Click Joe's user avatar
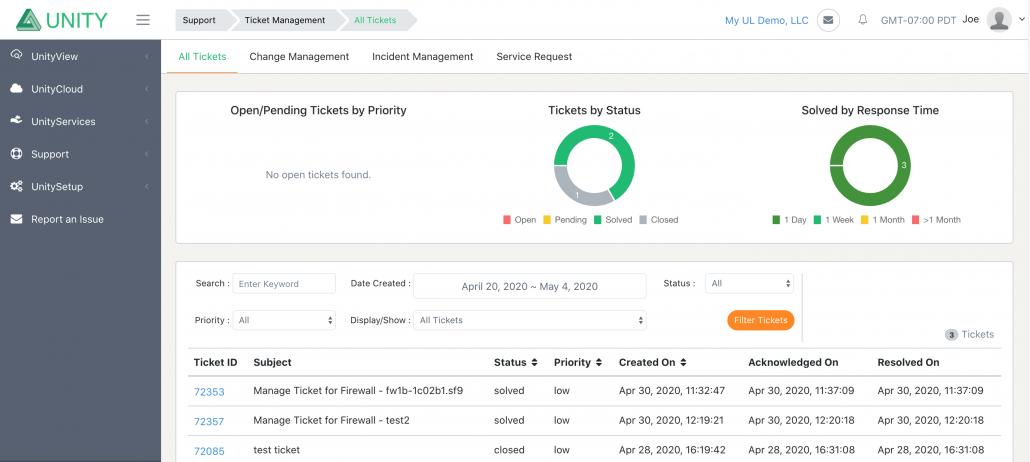This screenshot has height=462, width=1030. coord(999,20)
